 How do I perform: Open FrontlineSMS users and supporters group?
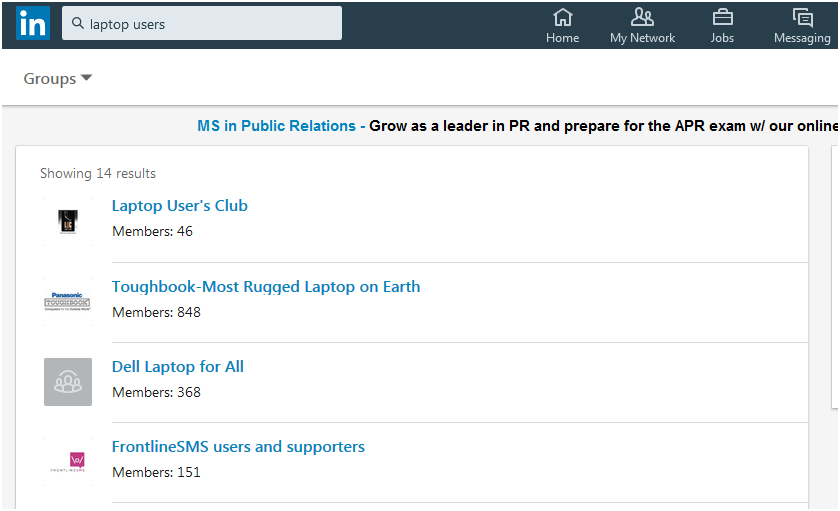[238, 447]
